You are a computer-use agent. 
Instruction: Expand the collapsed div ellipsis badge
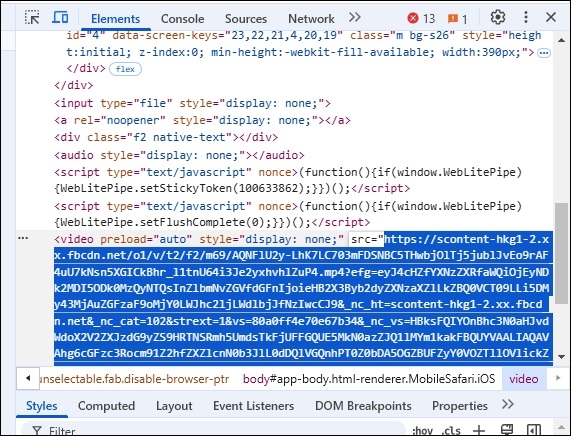[x=544, y=53]
